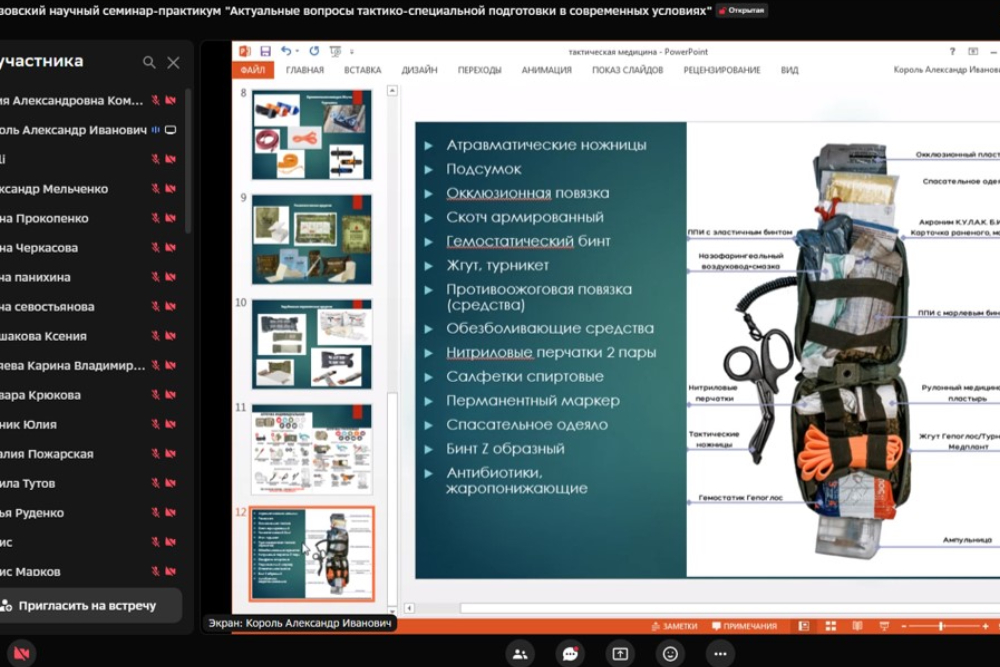Toggle microphone icon next to Александр Мельченко

(x=155, y=189)
